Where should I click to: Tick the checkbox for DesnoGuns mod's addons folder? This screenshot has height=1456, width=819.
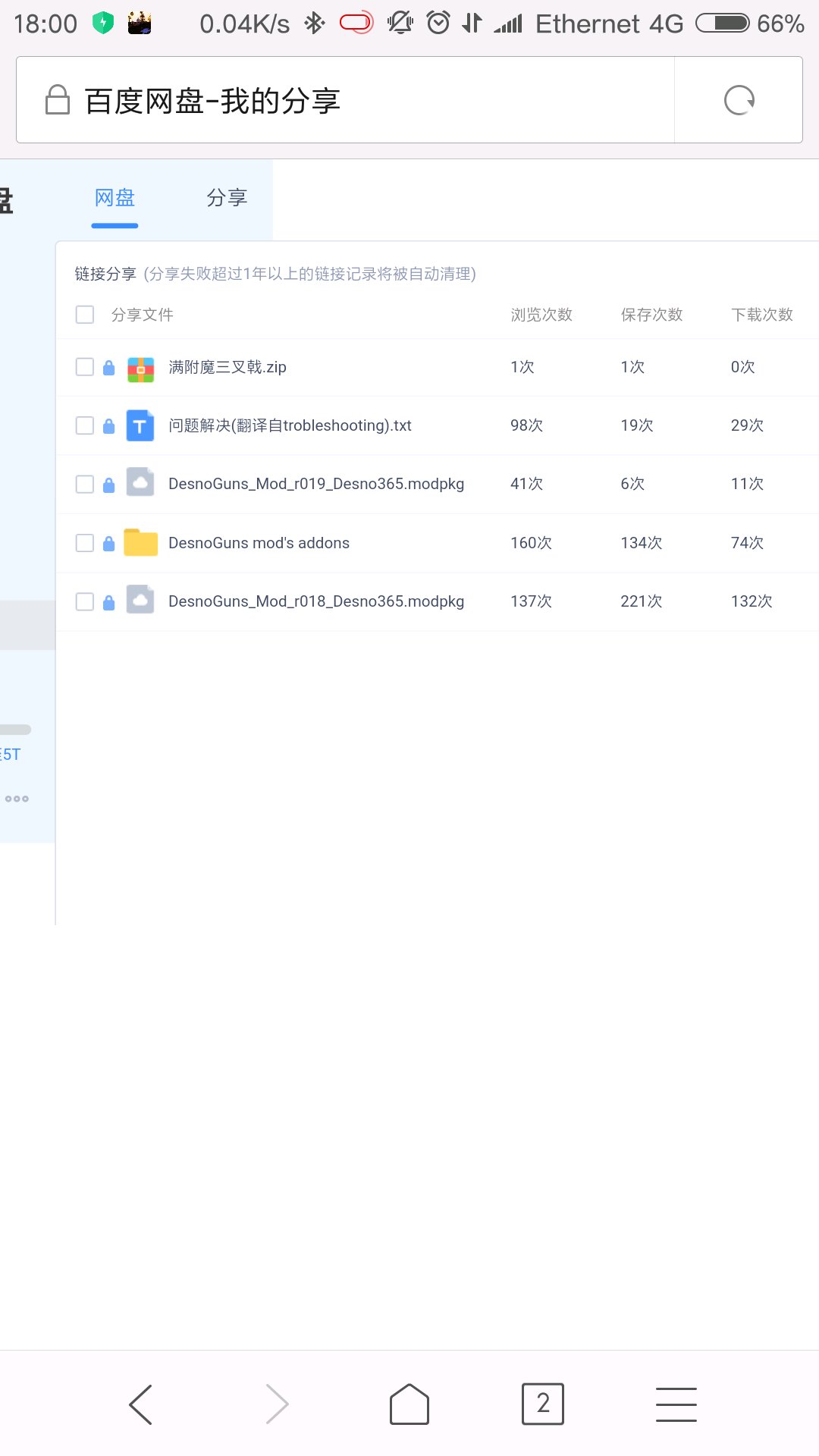(85, 543)
